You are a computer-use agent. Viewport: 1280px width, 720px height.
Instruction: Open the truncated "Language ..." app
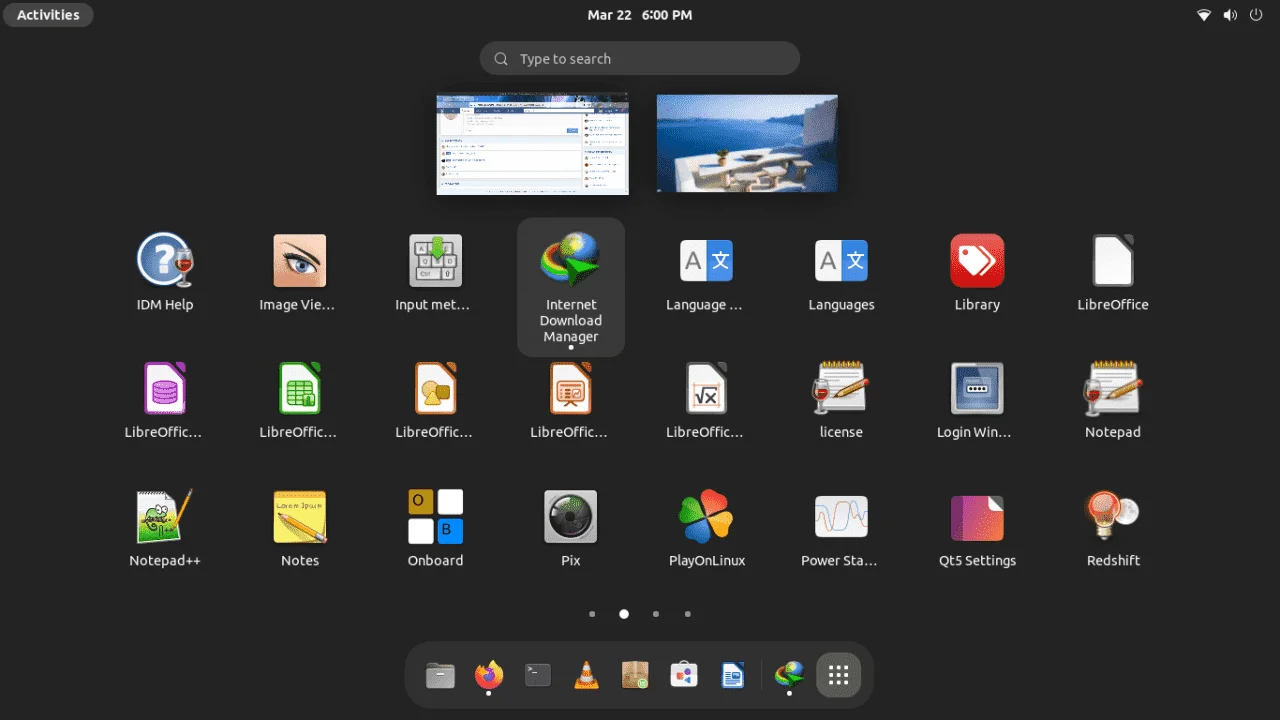click(706, 273)
